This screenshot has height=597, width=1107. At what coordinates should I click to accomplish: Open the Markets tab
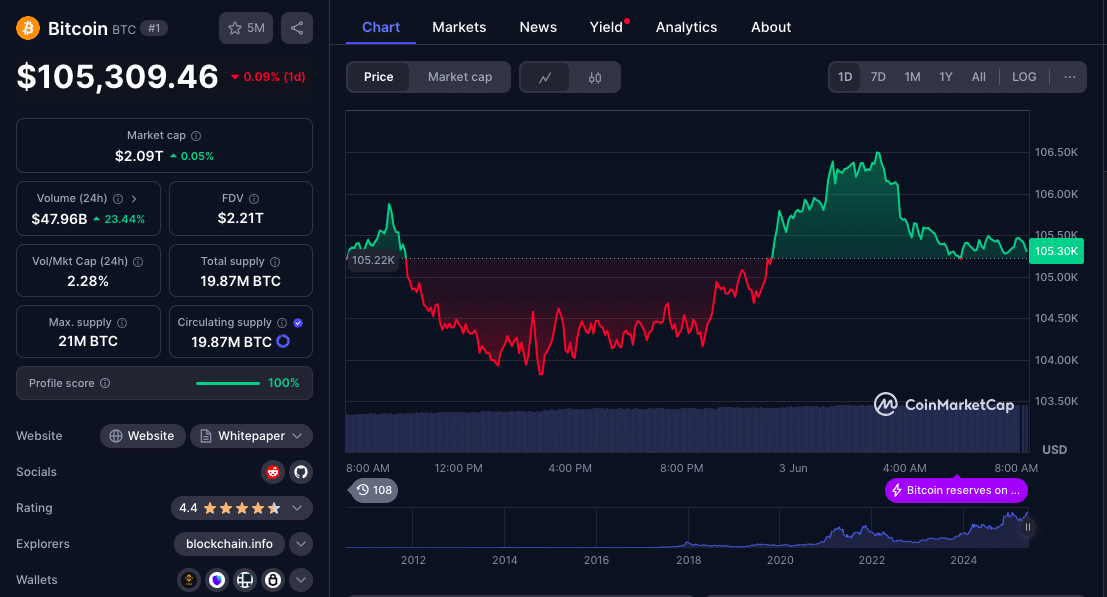pos(459,28)
